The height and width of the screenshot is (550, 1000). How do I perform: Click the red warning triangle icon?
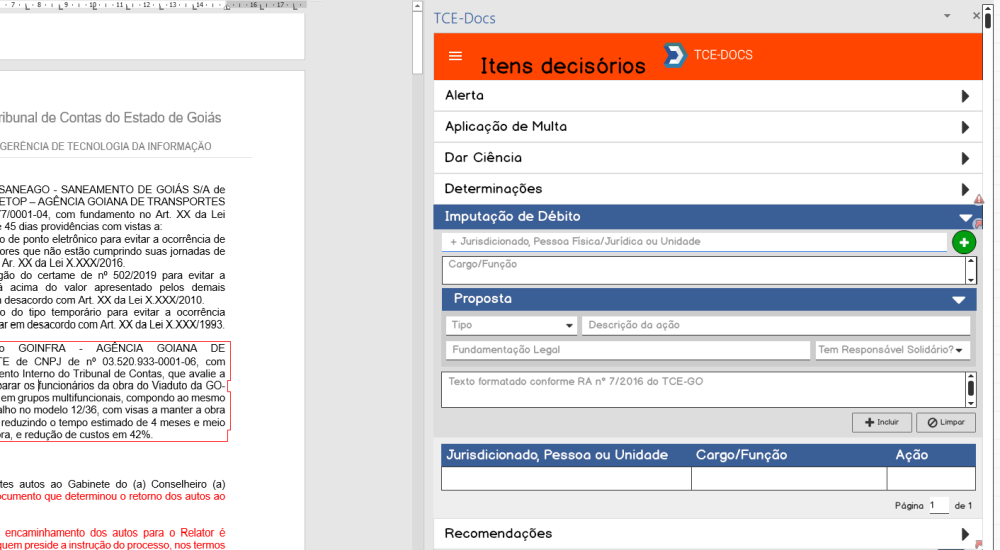(x=979, y=200)
